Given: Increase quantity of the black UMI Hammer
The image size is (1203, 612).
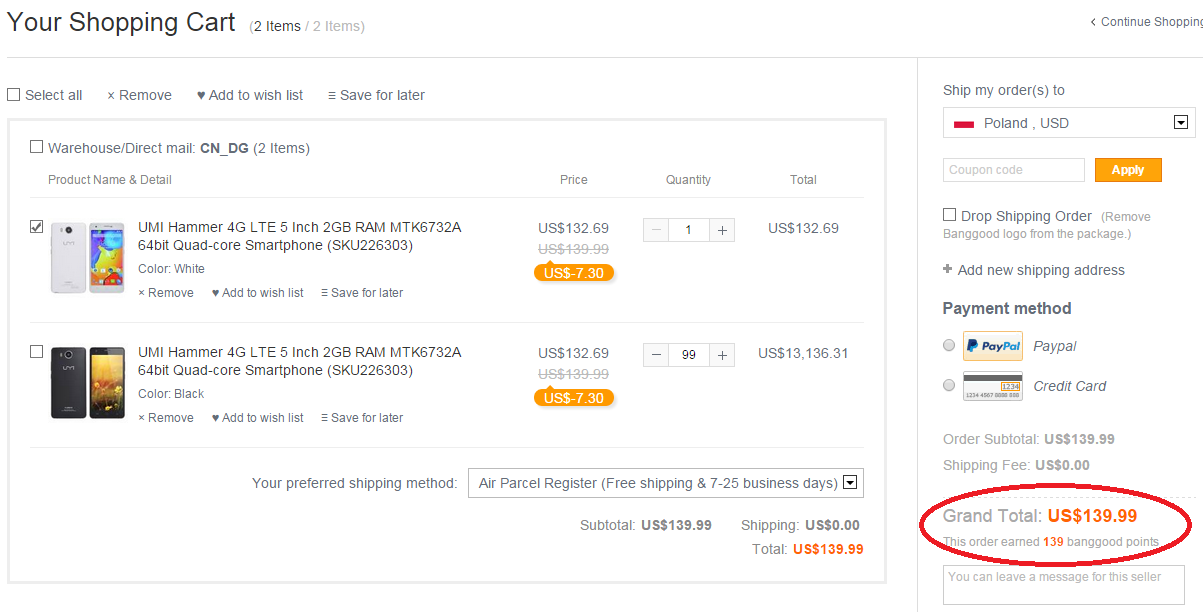Looking at the screenshot, I should point(723,355).
